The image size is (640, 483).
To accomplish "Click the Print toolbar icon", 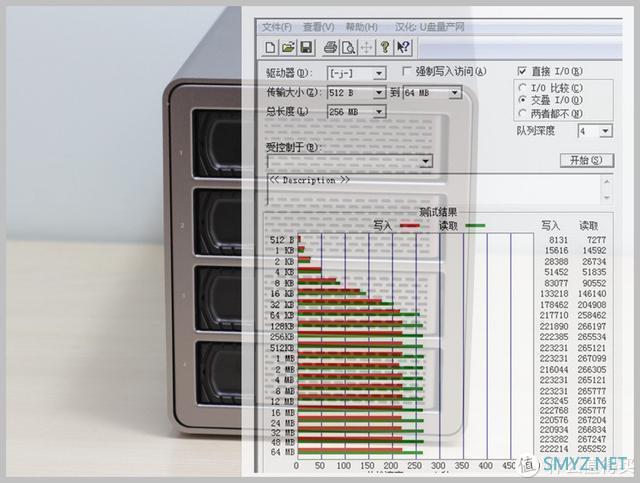I will pos(330,47).
